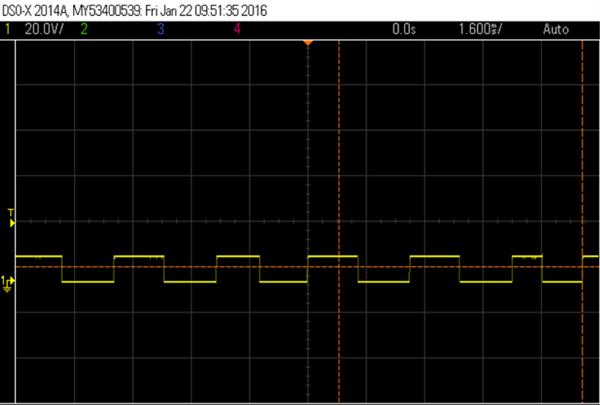Toggle the blue channel 3 indicator

pyautogui.click(x=160, y=30)
